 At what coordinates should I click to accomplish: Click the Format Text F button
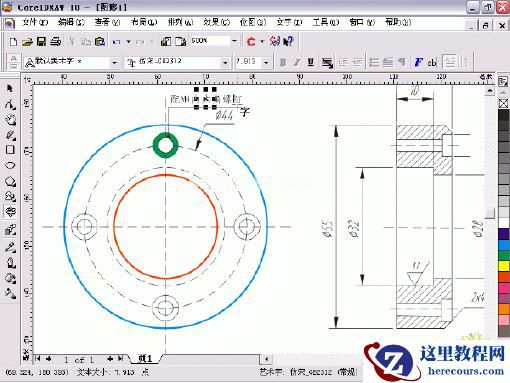[418, 62]
